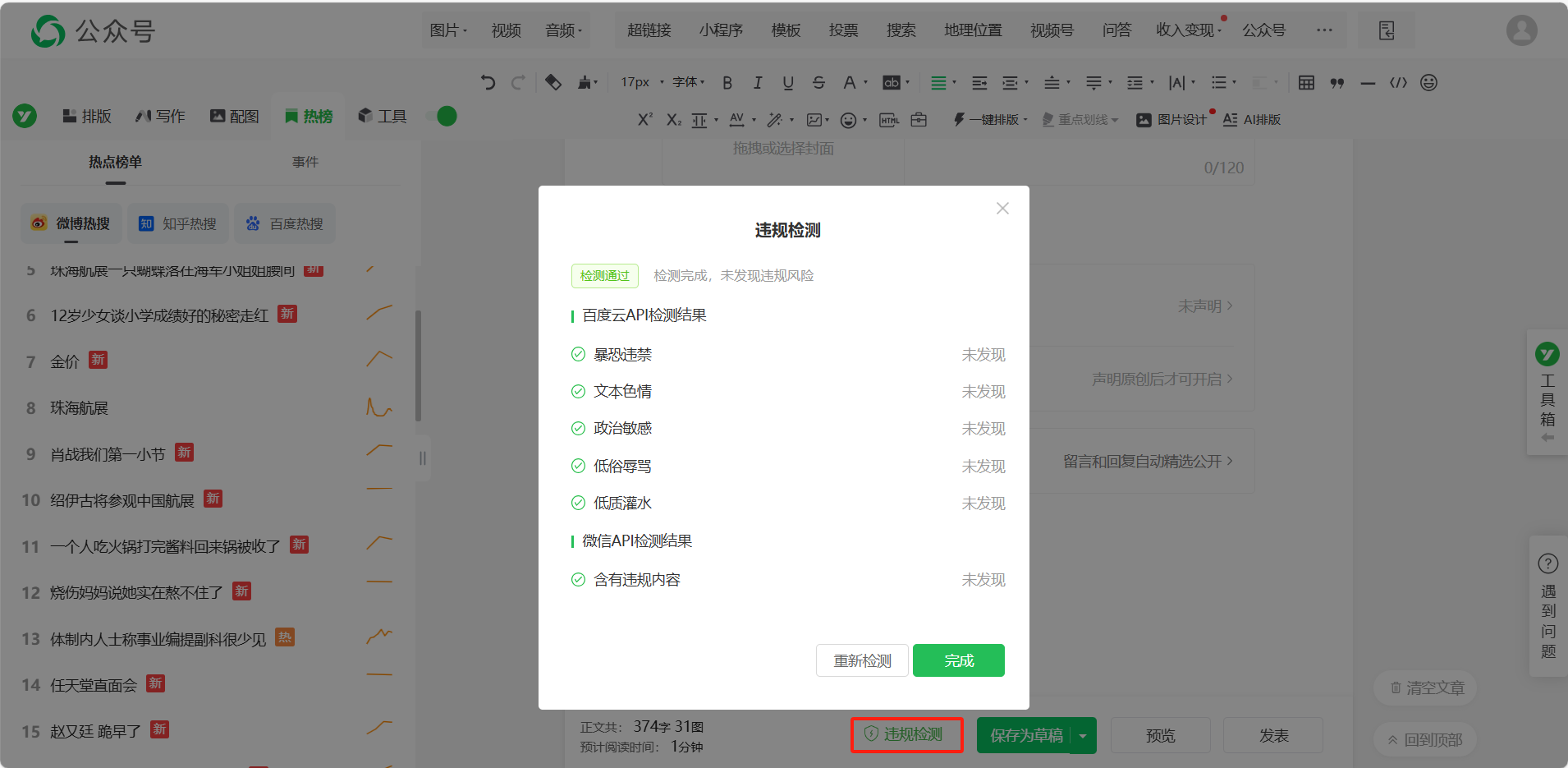Expand the 收入变现 dropdown
This screenshot has height=768, width=1568.
pos(1189,30)
